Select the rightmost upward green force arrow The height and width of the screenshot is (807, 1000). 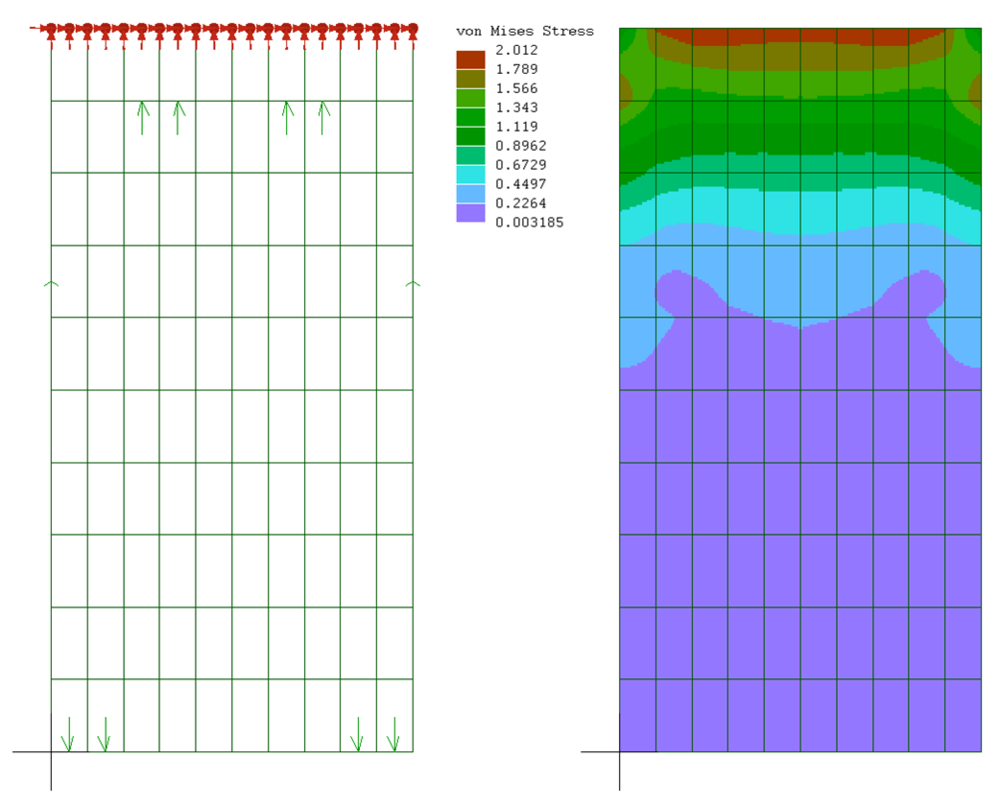click(x=322, y=117)
